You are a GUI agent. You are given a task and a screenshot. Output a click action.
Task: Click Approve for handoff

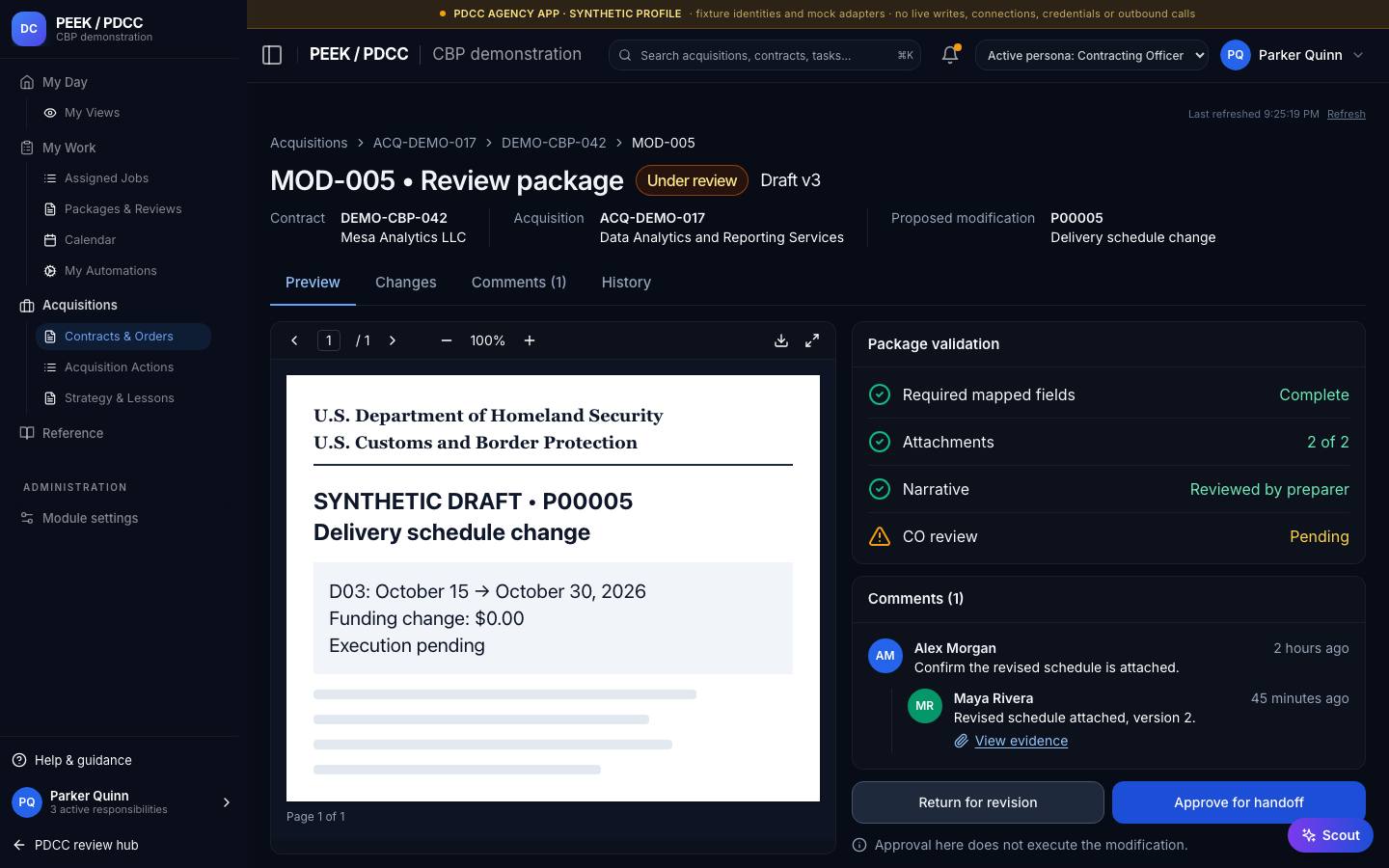[x=1239, y=802]
